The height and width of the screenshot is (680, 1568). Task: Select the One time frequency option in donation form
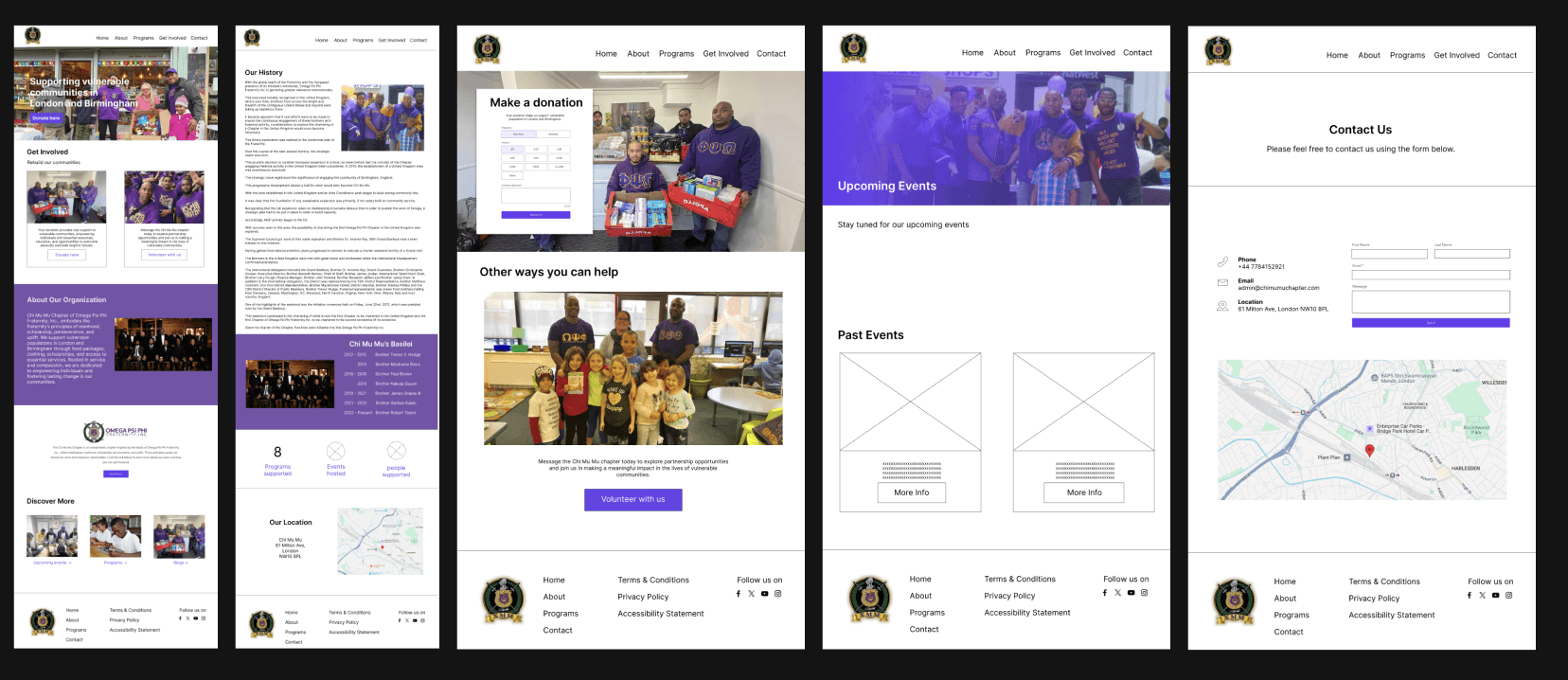pyautogui.click(x=518, y=134)
